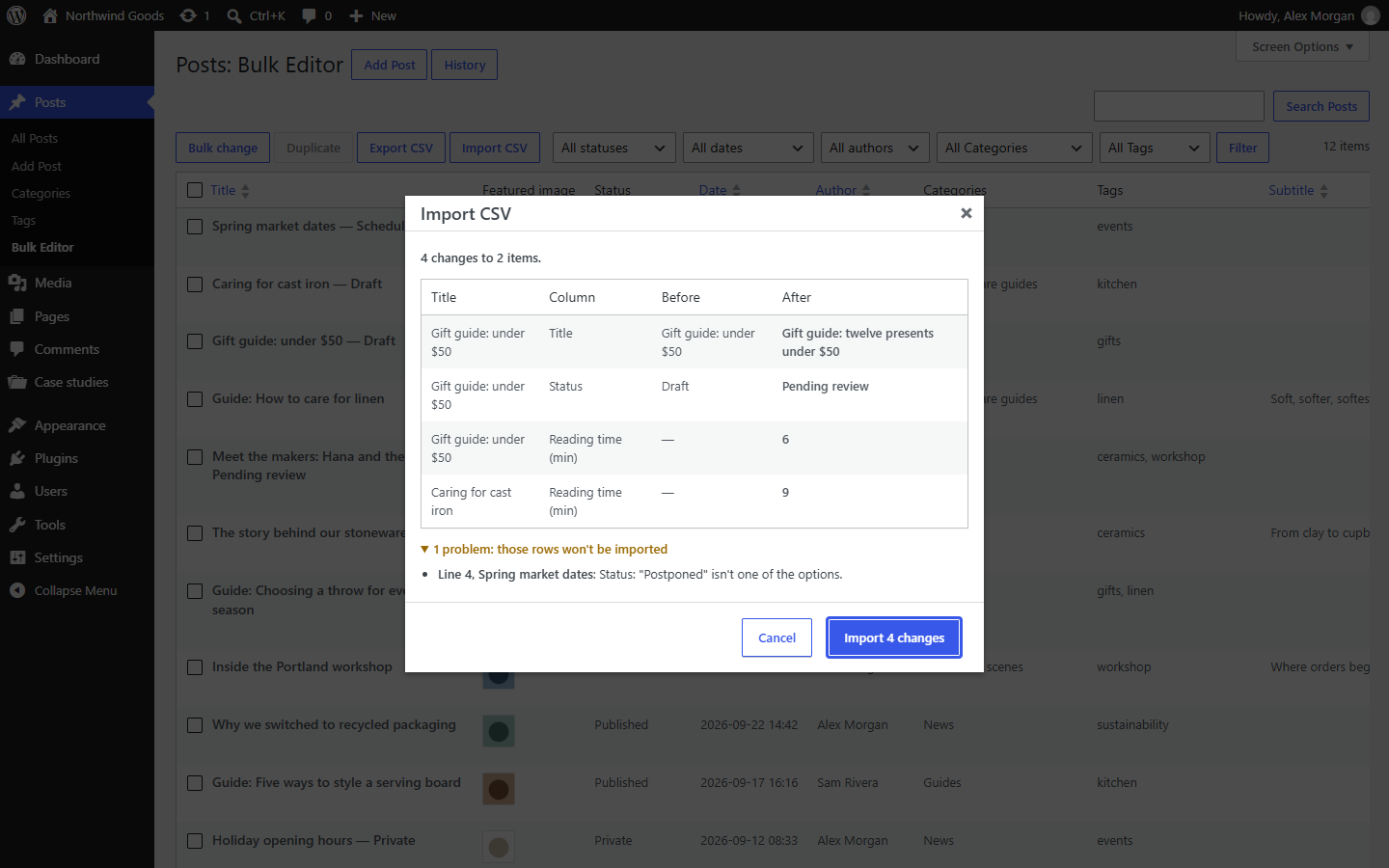
Task: Click the Tools wrench icon
Action: (x=17, y=525)
